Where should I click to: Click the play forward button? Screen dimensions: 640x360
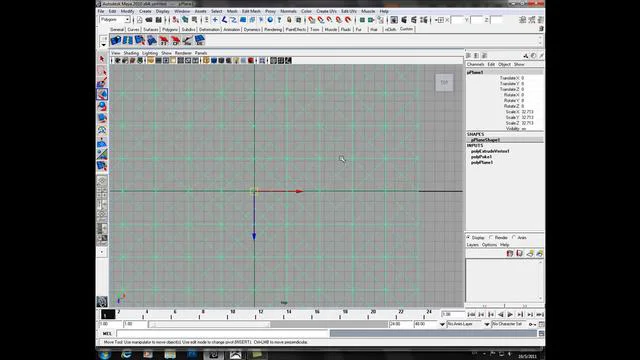(510, 314)
